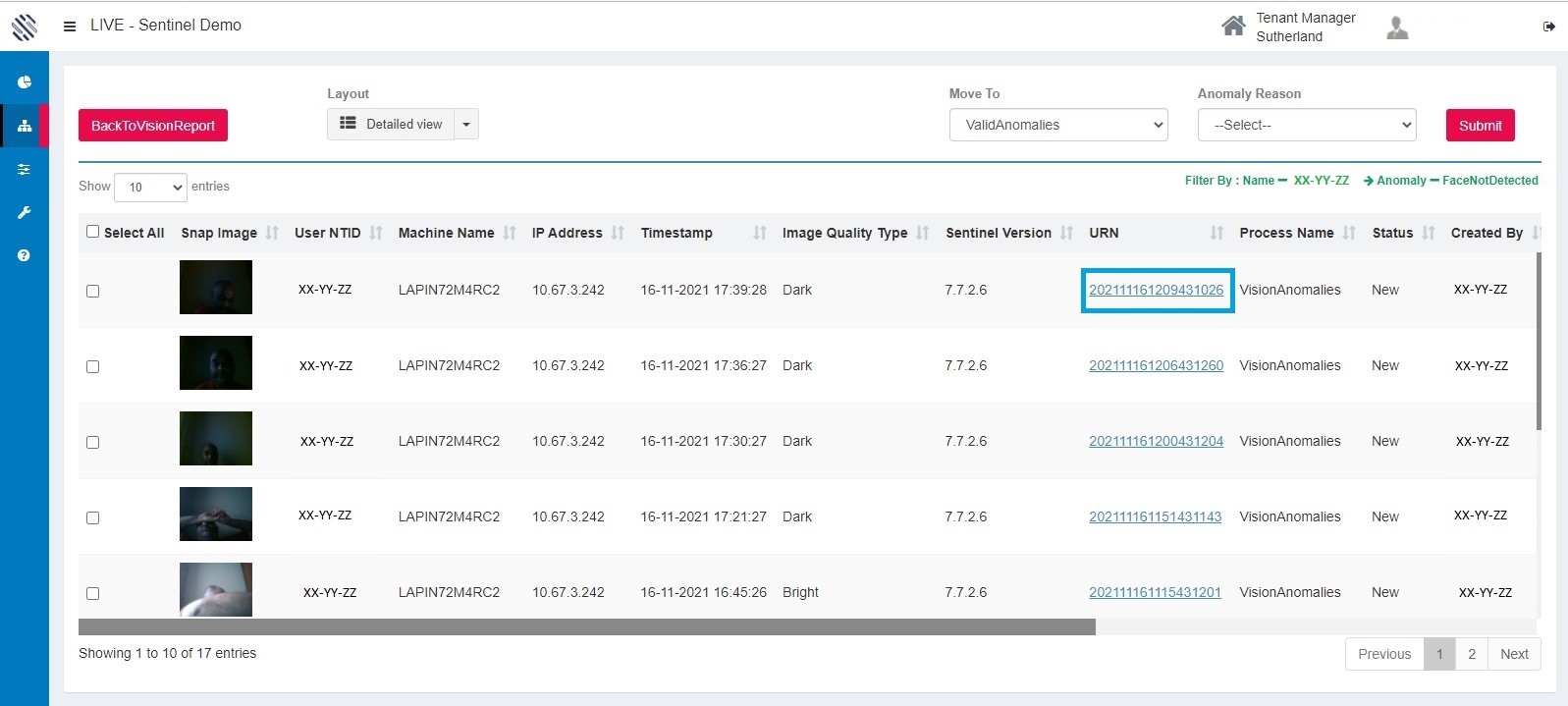
Task: Open the Move To ValidAnomalies dropdown
Action: [x=1057, y=125]
